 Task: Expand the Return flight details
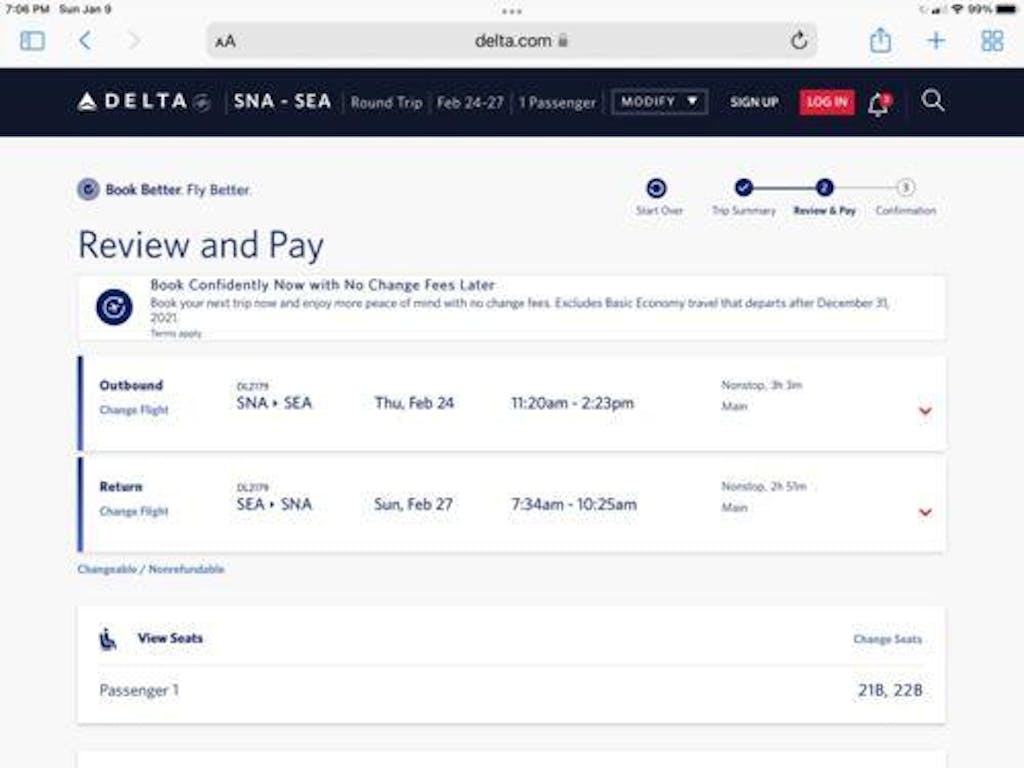(x=925, y=512)
